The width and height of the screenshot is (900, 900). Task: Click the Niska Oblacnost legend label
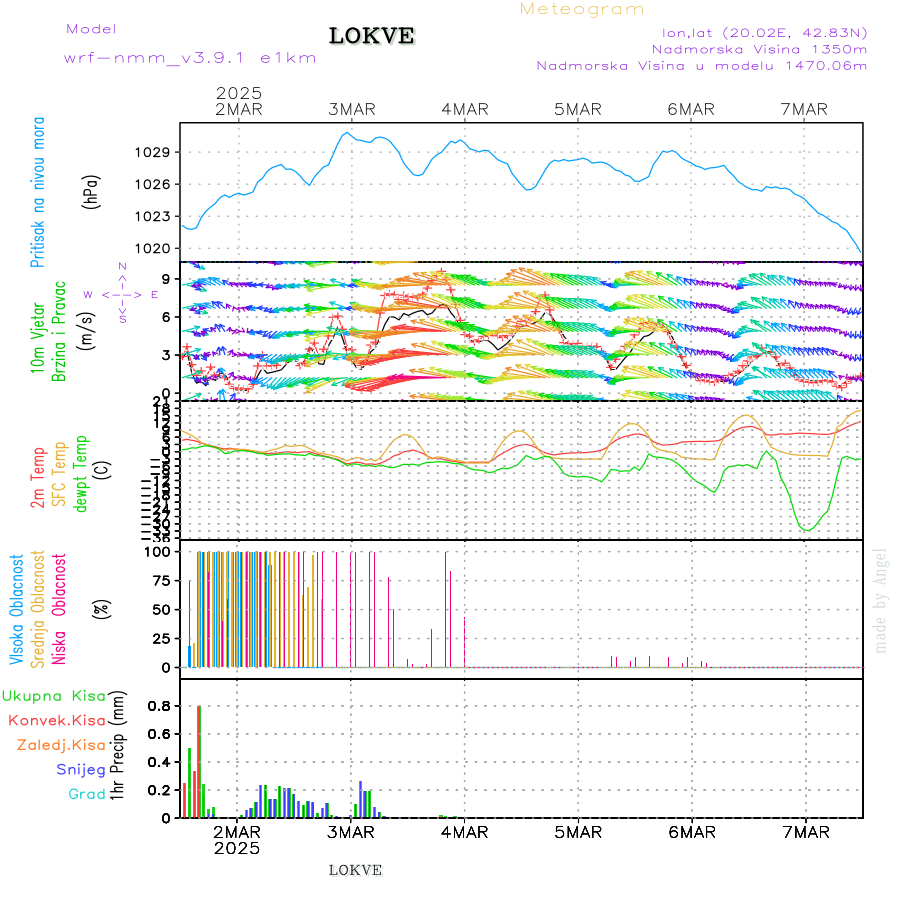point(59,610)
